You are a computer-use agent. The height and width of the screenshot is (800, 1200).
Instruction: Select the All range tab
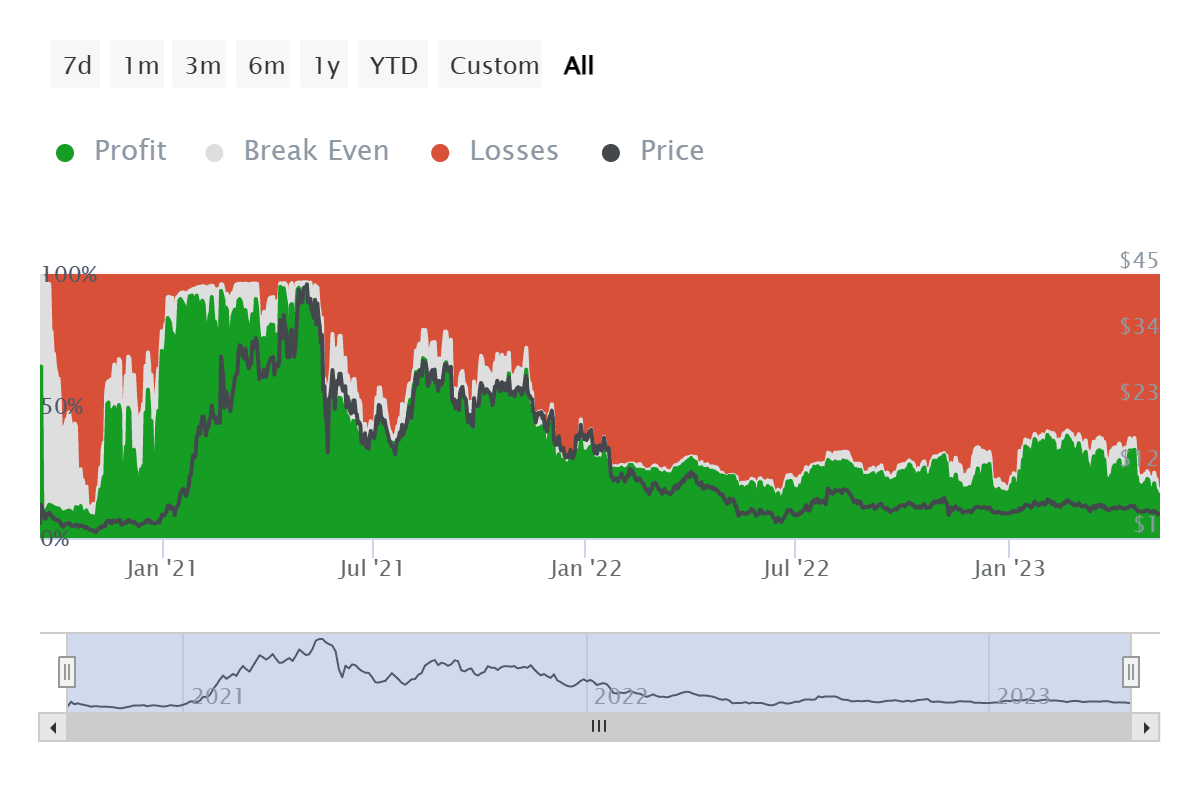click(577, 64)
